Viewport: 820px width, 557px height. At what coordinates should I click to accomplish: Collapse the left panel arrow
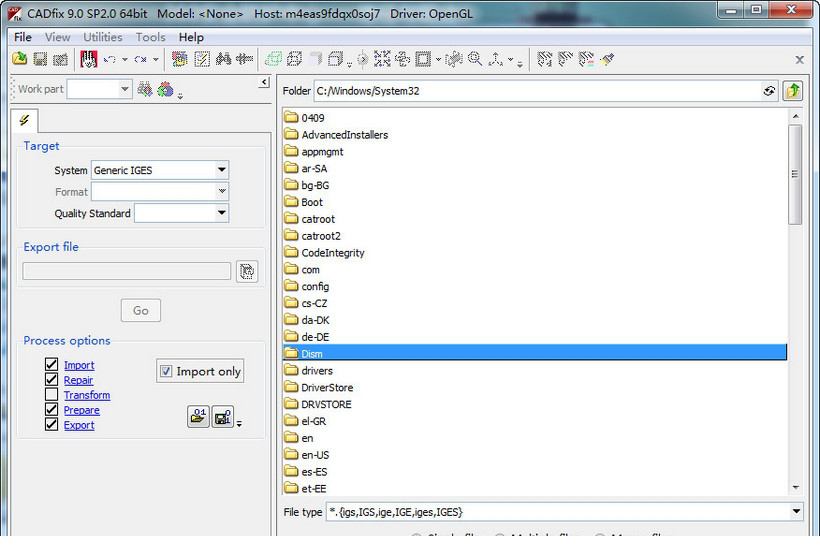click(264, 82)
